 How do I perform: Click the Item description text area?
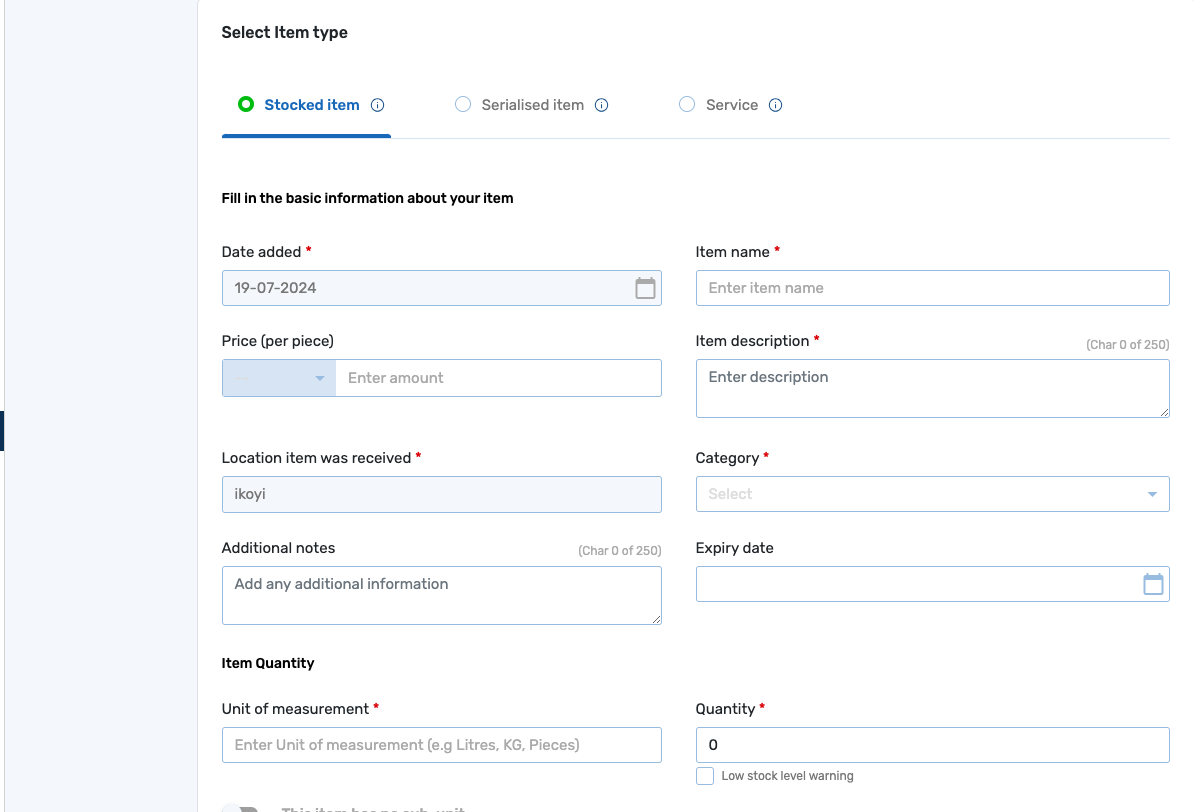coord(931,388)
